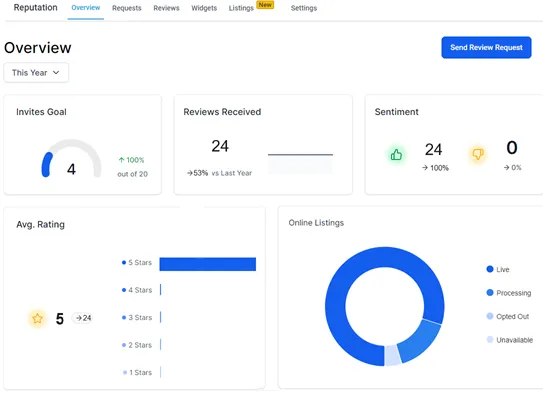Toggle the Opted Out legend item
Screen dimensions: 543x394
click(x=507, y=316)
